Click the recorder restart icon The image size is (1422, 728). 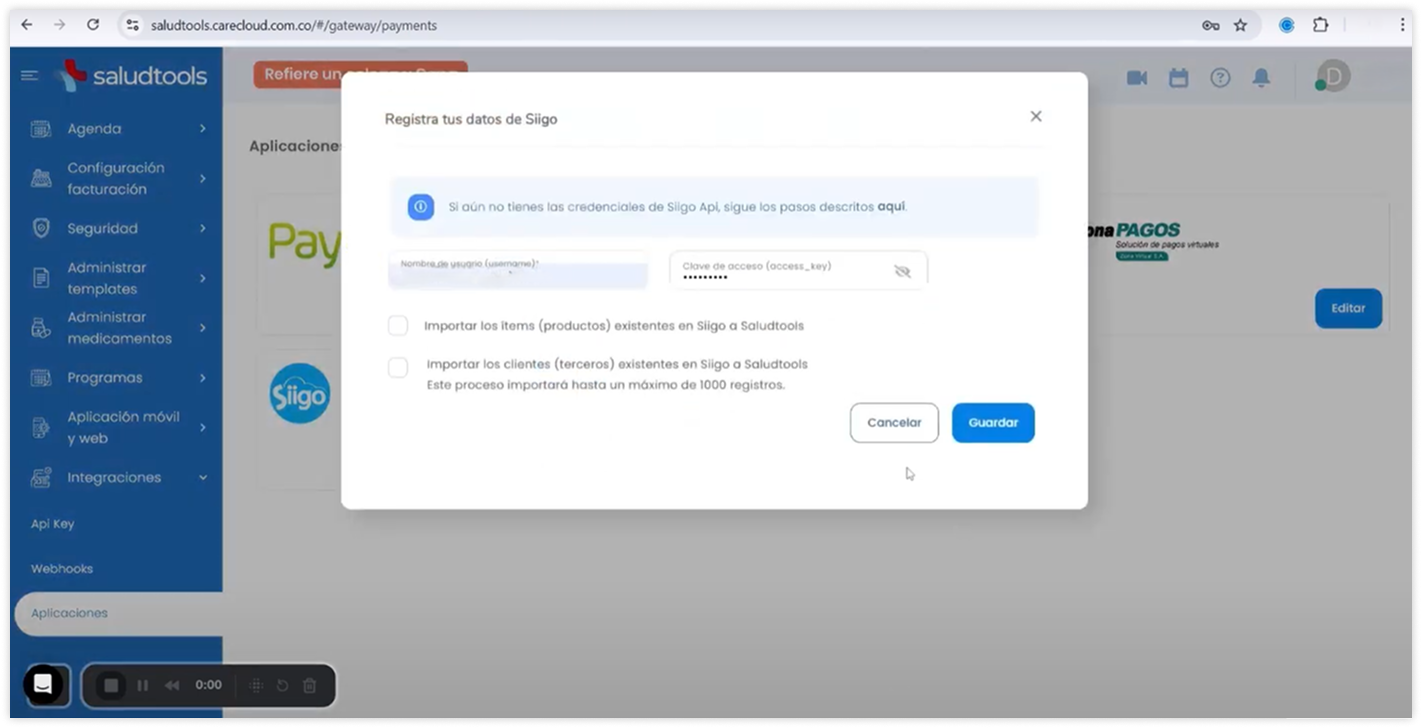(283, 685)
